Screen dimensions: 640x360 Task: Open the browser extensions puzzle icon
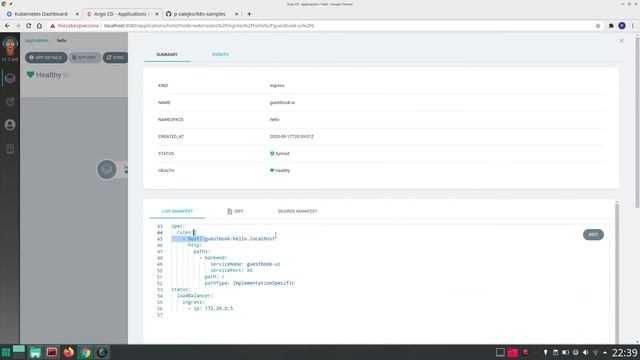pyautogui.click(x=611, y=26)
